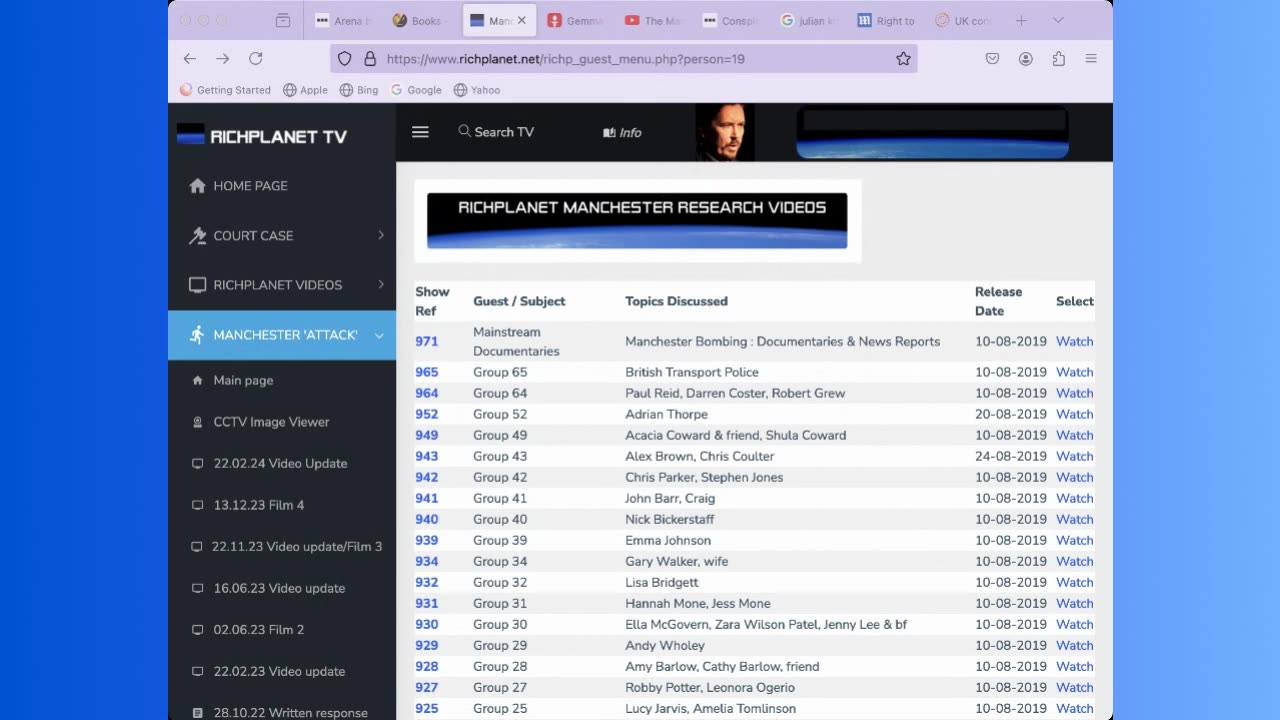1280x720 pixels.
Task: Click the Search TV magnifier icon
Action: pos(465,131)
